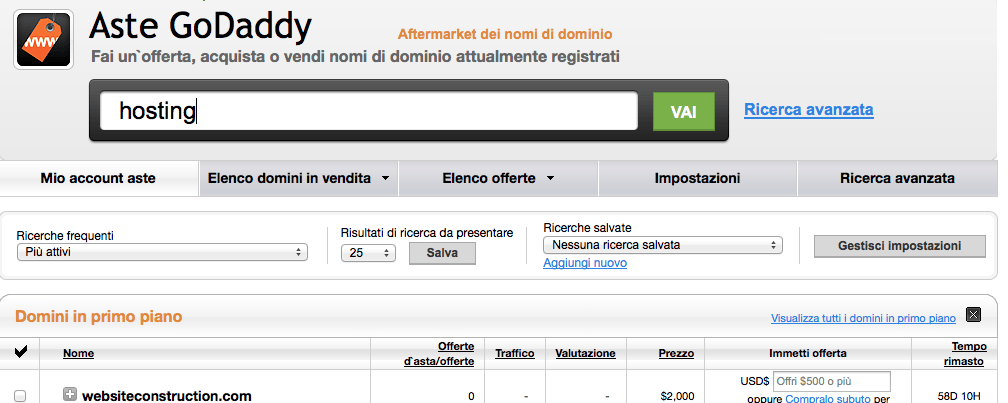Sort by the Nome column header
1008x403 pixels.
tap(78, 353)
